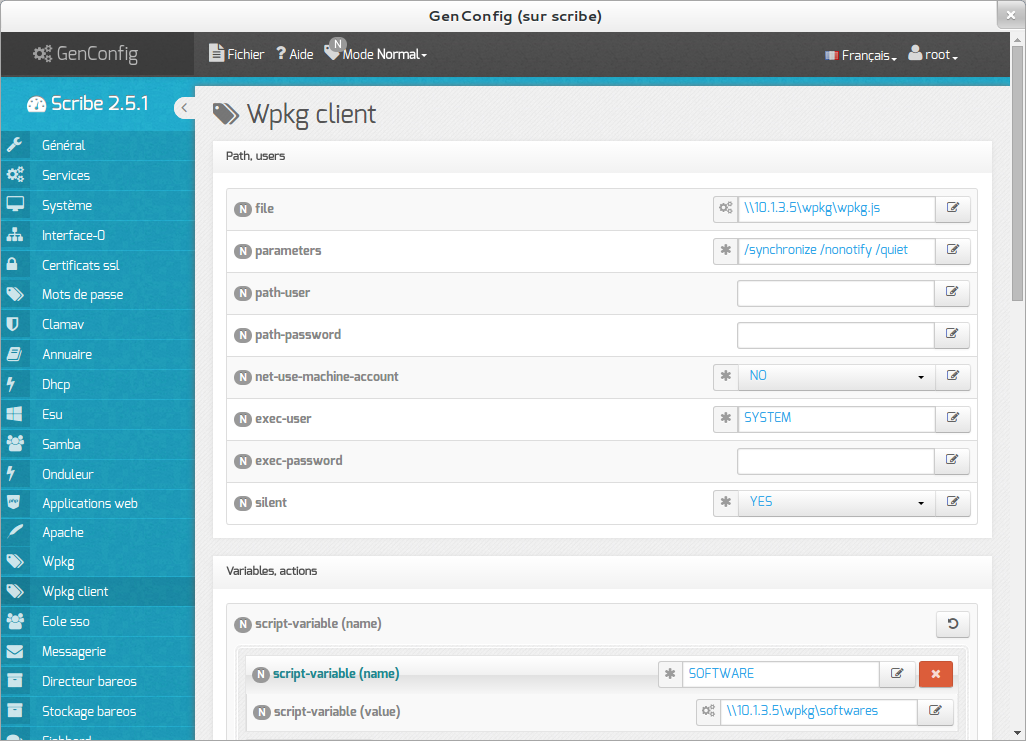Reset script-variable (name) with the undo button
The width and height of the screenshot is (1026, 741).
click(x=953, y=624)
